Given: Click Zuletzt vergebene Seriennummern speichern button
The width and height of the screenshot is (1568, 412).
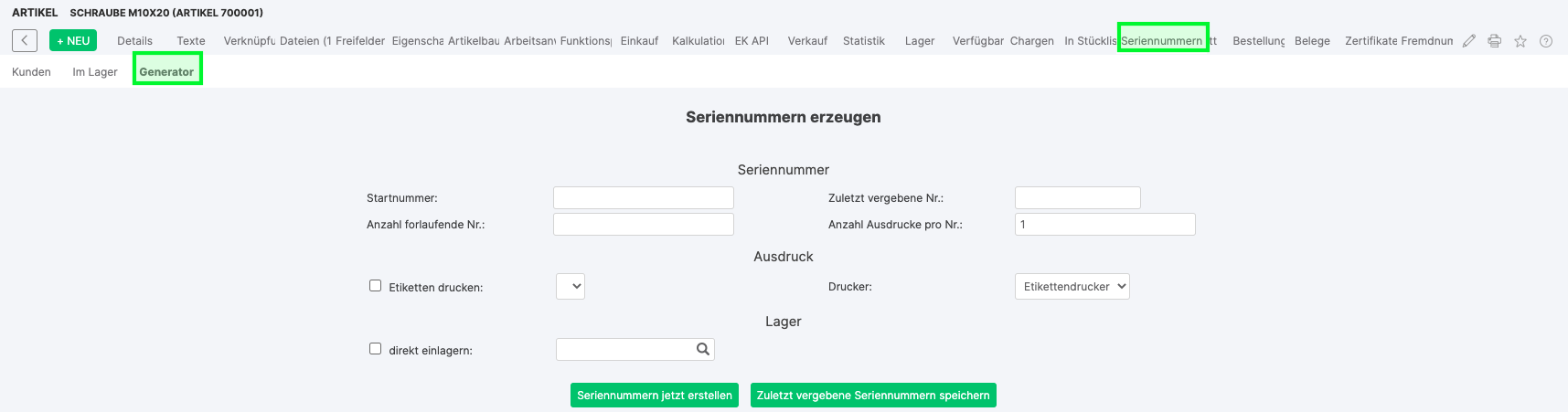Looking at the screenshot, I should pos(873,395).
